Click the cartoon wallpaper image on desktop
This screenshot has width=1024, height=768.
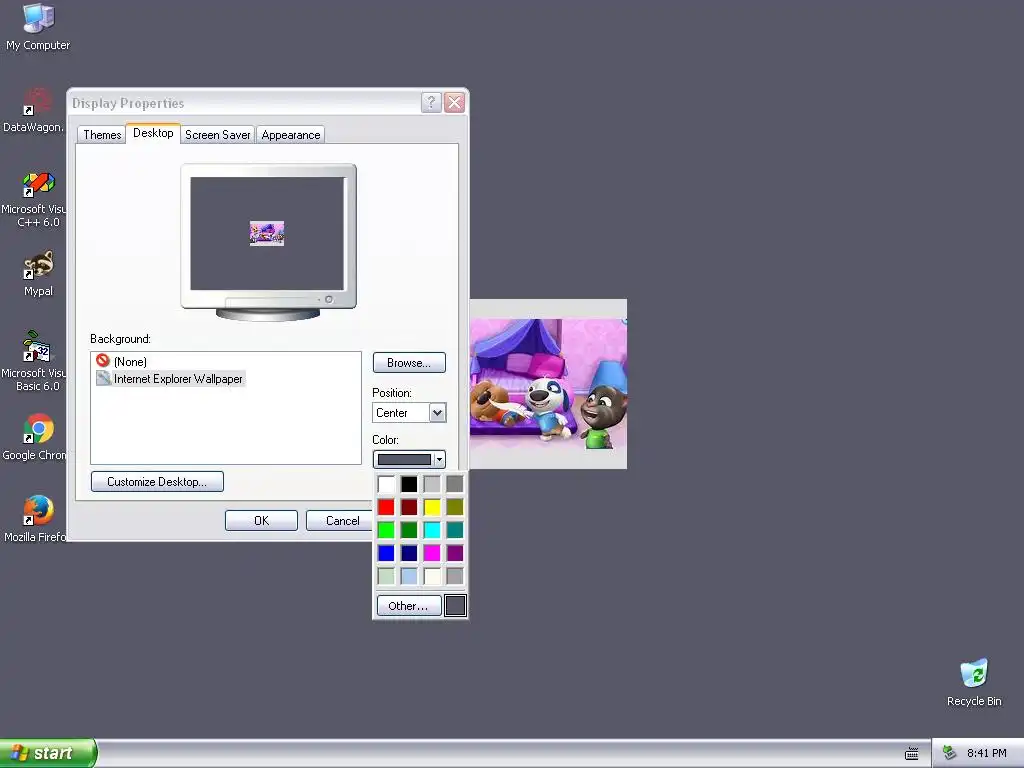coord(548,384)
